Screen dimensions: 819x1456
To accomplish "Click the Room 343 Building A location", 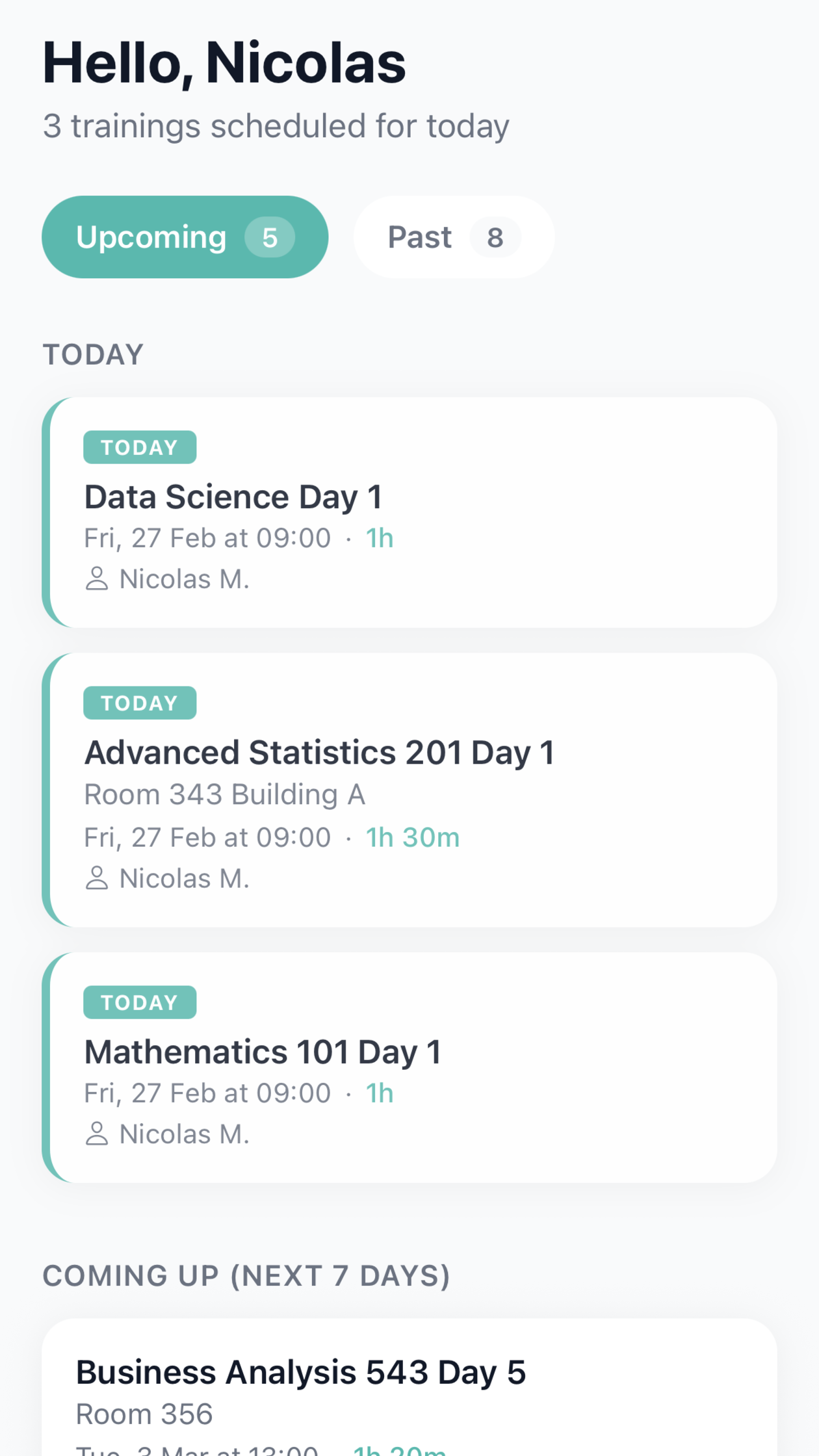I will tap(225, 794).
